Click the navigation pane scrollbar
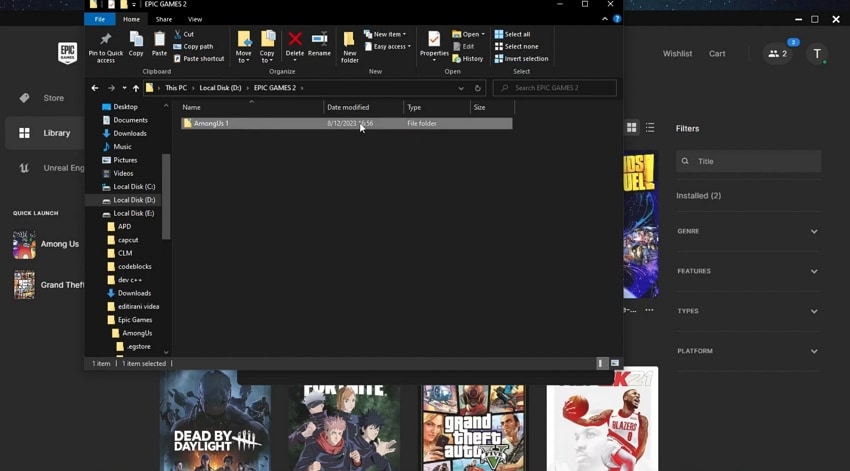Screen dimensions: 850x471 tap(166, 196)
